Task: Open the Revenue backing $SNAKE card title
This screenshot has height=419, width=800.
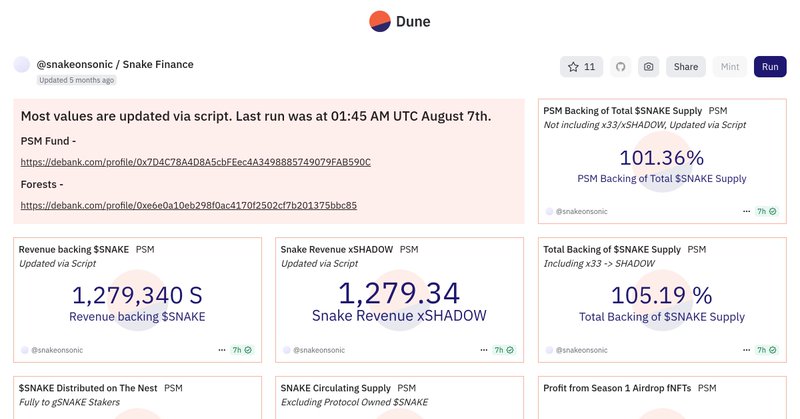Action: click(x=74, y=250)
